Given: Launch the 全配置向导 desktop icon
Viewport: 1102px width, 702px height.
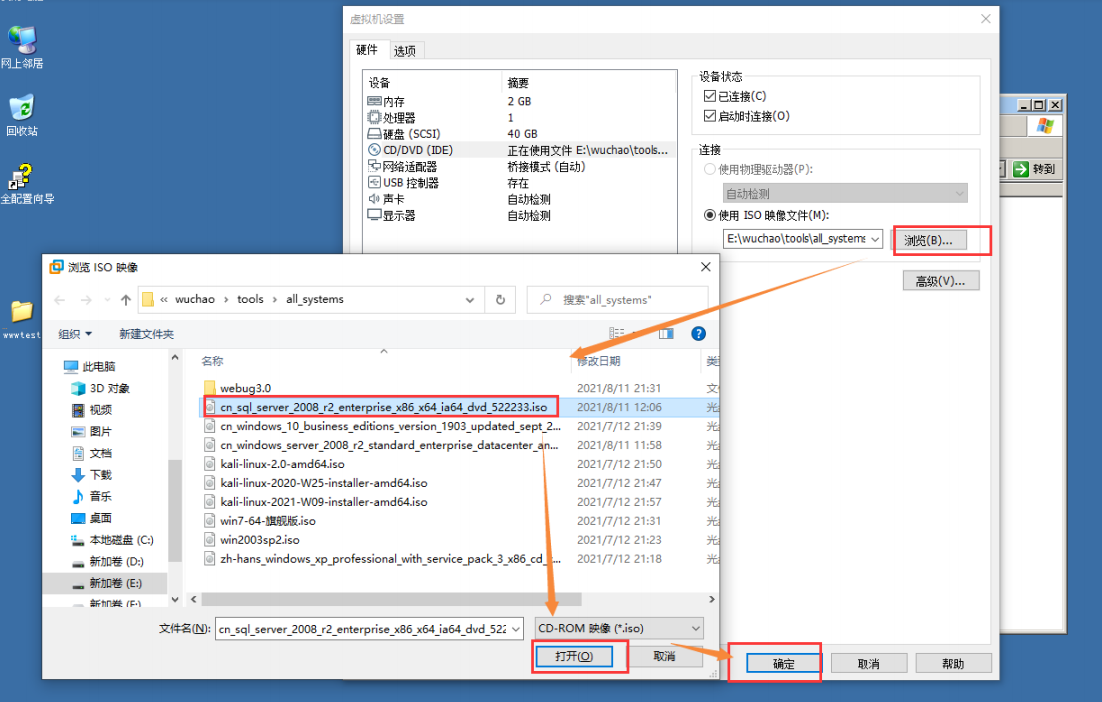Looking at the screenshot, I should point(25,184).
